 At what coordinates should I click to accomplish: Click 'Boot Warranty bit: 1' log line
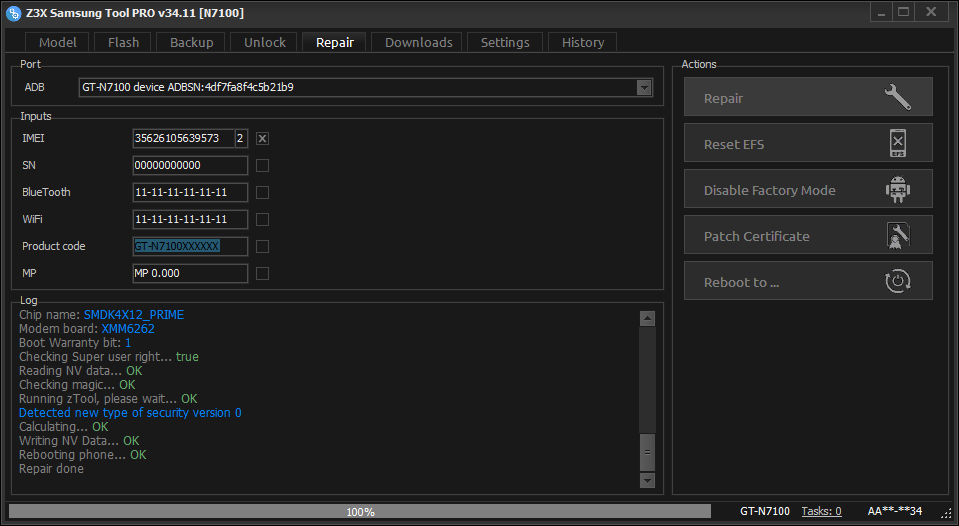(75, 343)
